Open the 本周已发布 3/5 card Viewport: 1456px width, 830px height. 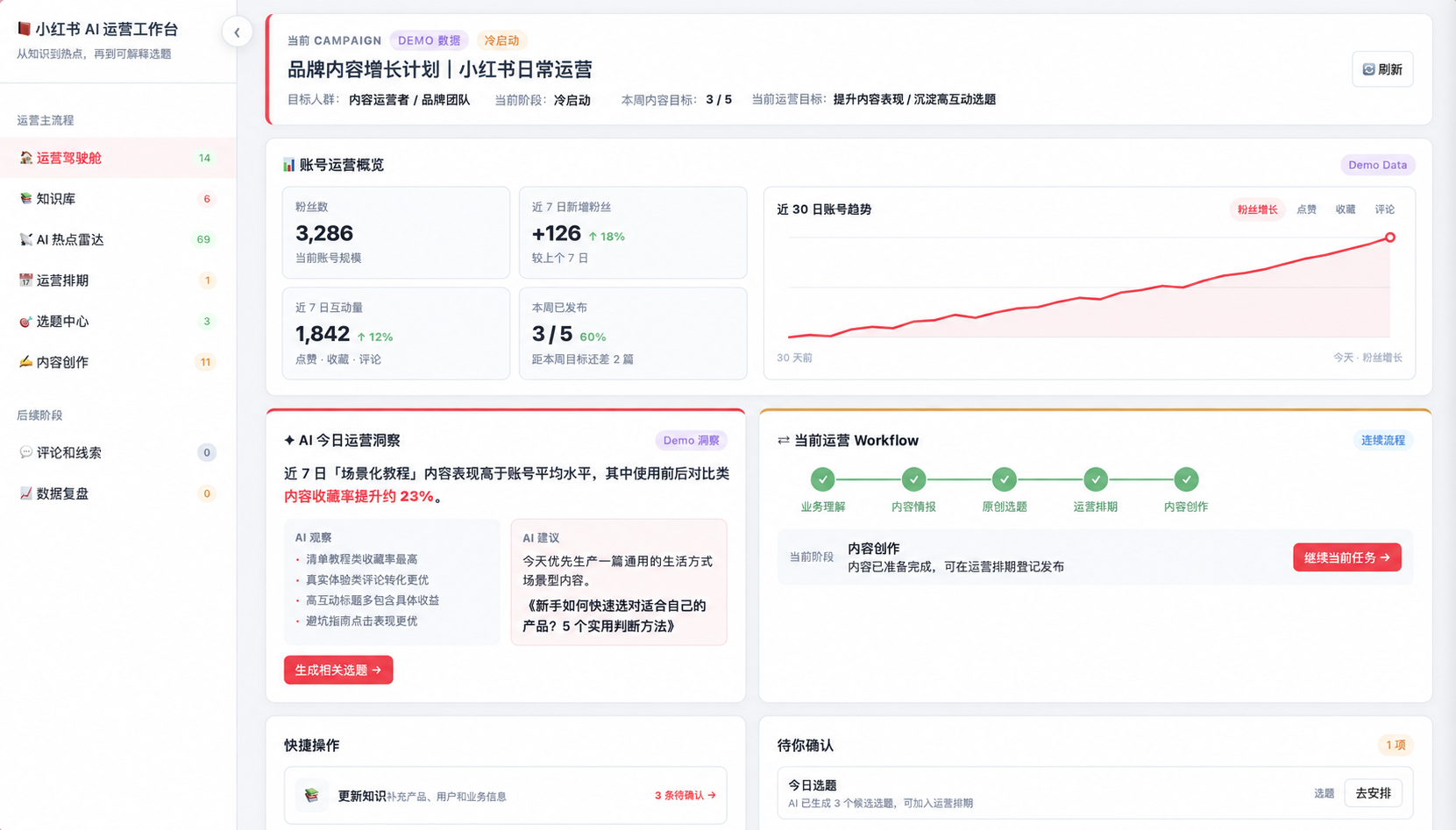tap(633, 333)
